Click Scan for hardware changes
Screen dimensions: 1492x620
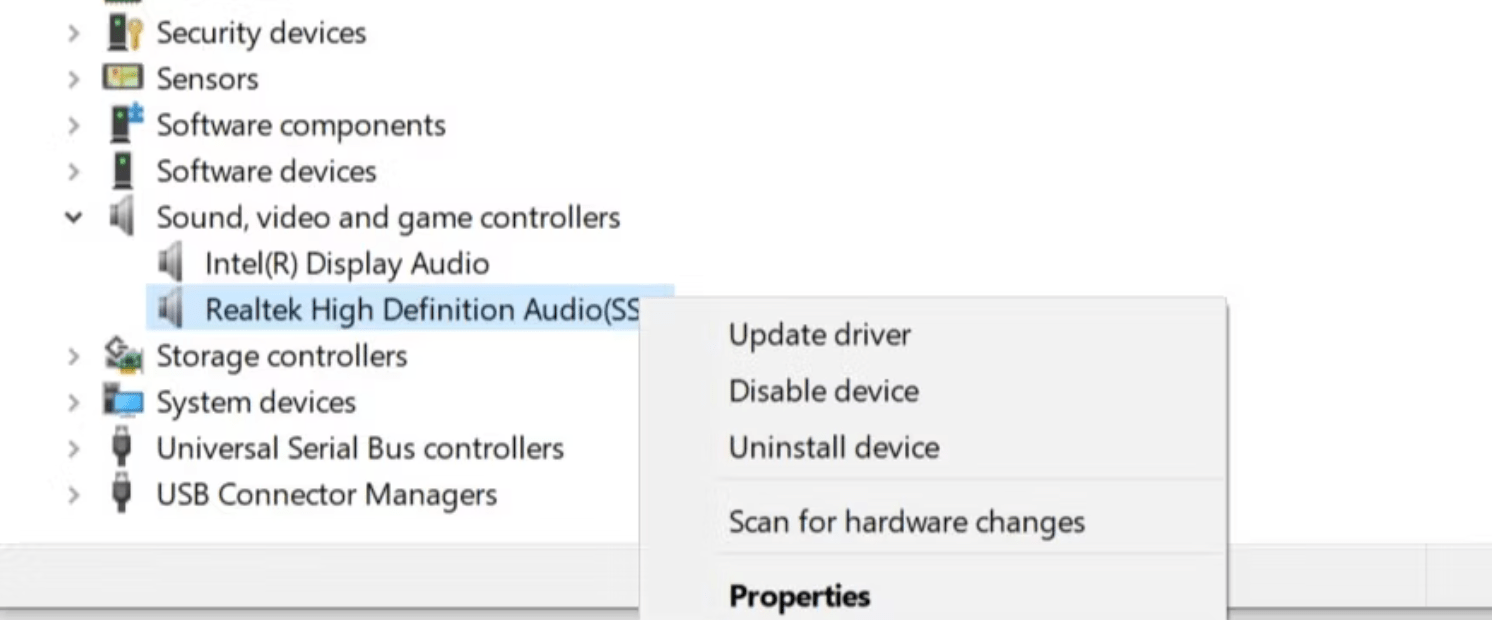tap(906, 521)
